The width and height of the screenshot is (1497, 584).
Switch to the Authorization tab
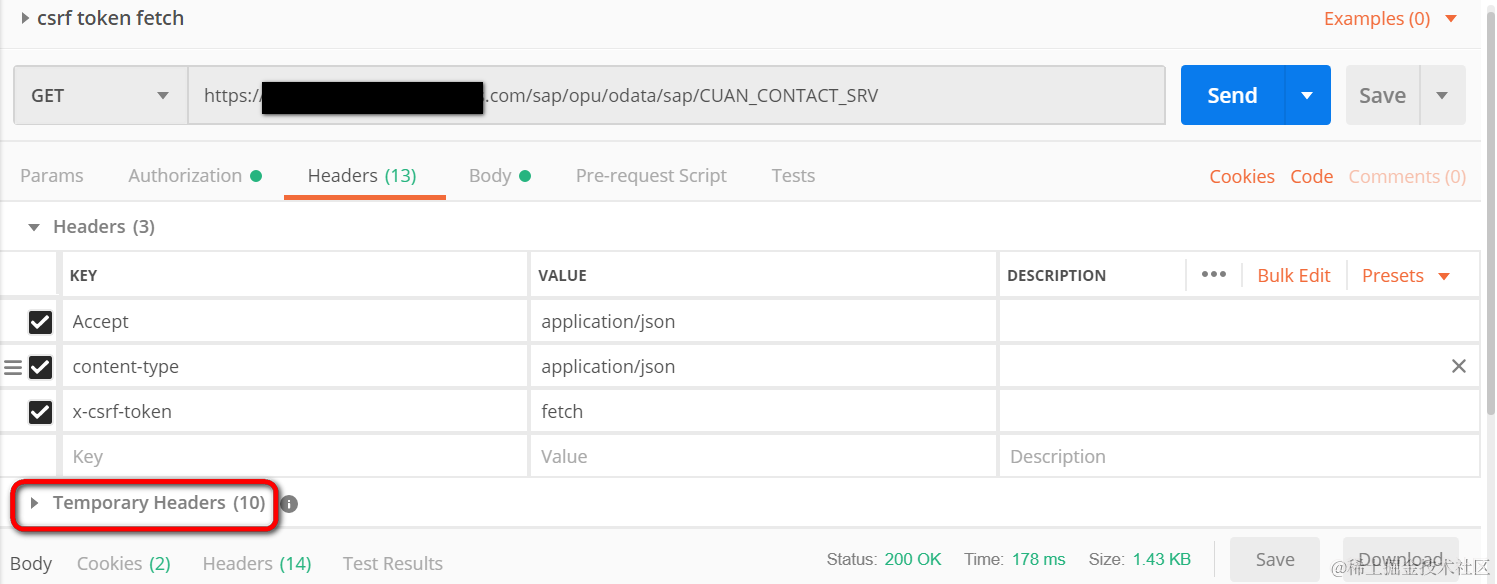[195, 175]
